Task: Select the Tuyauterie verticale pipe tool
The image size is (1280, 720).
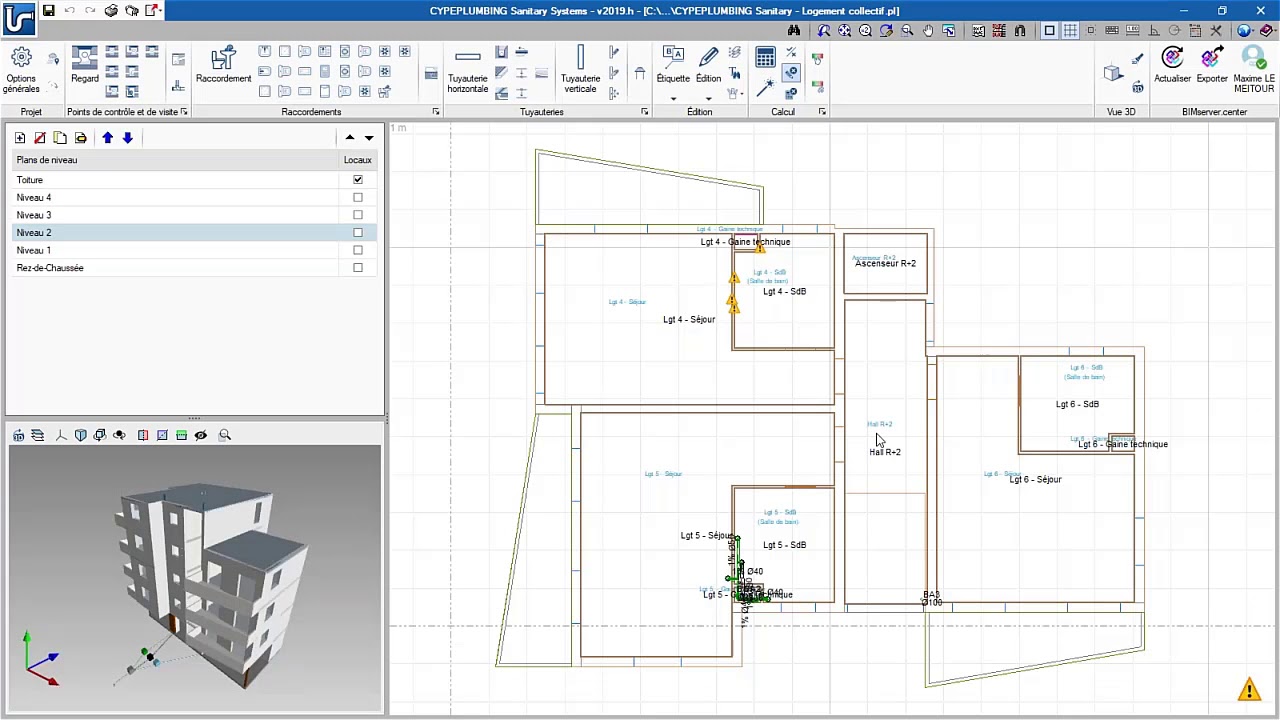Action: click(x=580, y=70)
